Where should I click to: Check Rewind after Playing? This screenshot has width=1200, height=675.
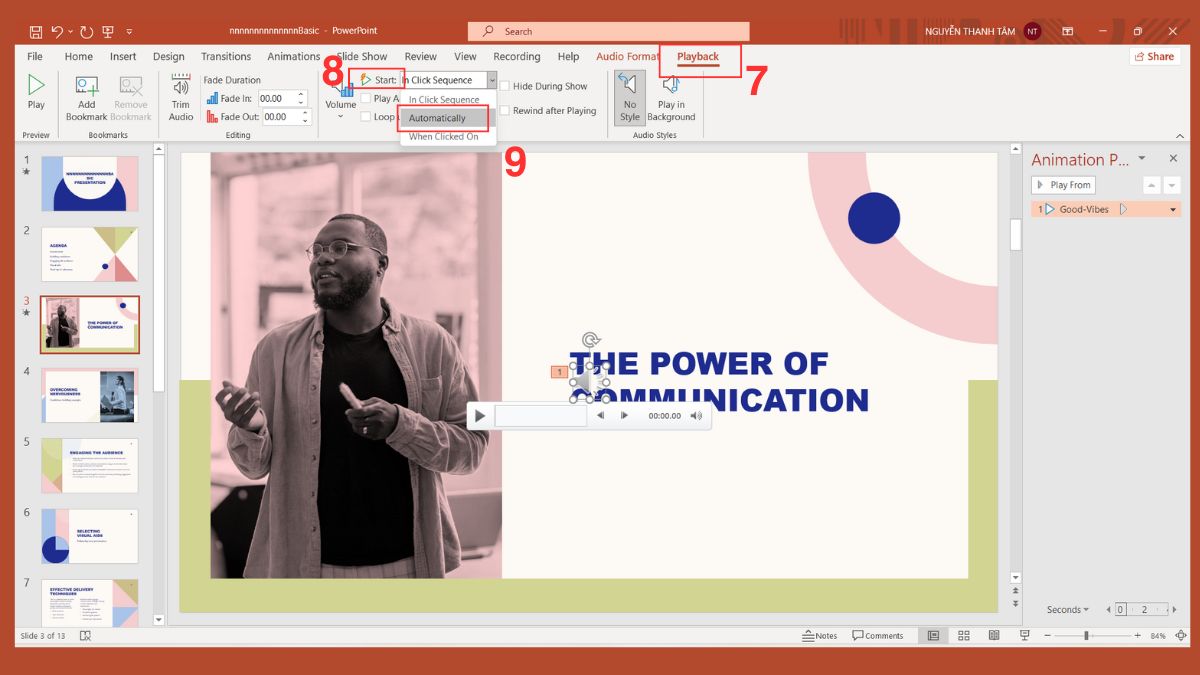[x=506, y=111]
